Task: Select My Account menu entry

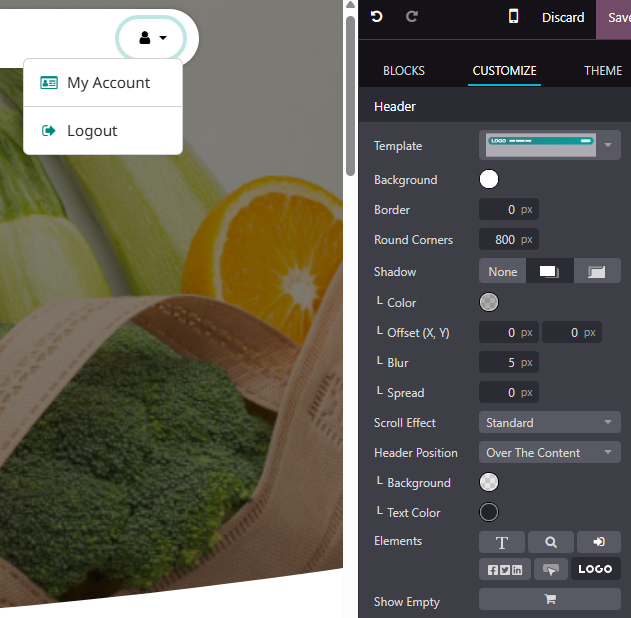Action: tap(103, 83)
